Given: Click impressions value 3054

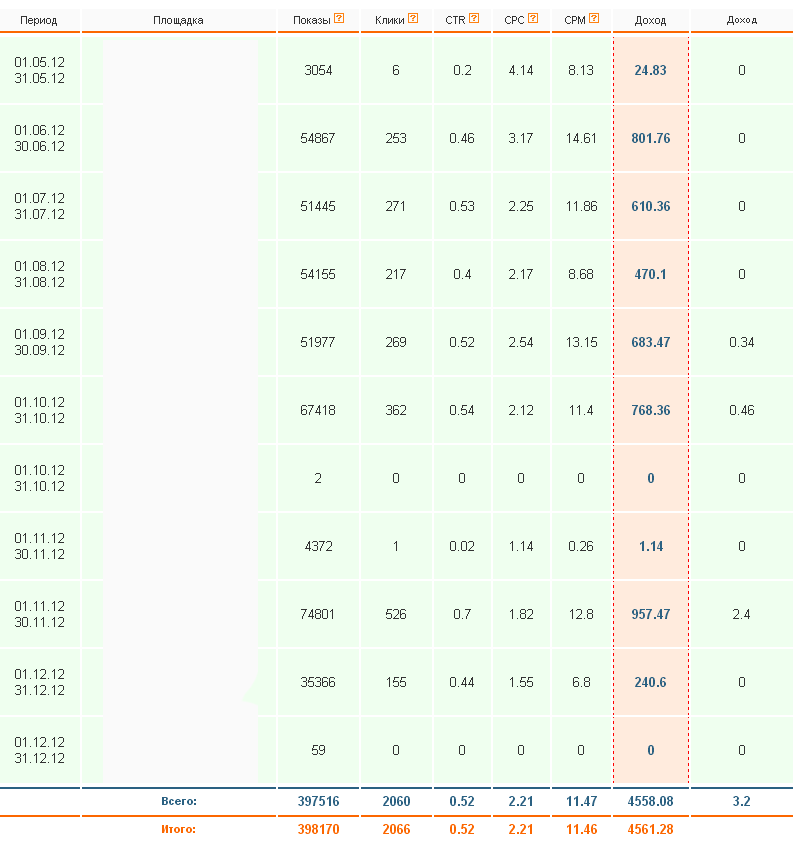Looking at the screenshot, I should [318, 70].
